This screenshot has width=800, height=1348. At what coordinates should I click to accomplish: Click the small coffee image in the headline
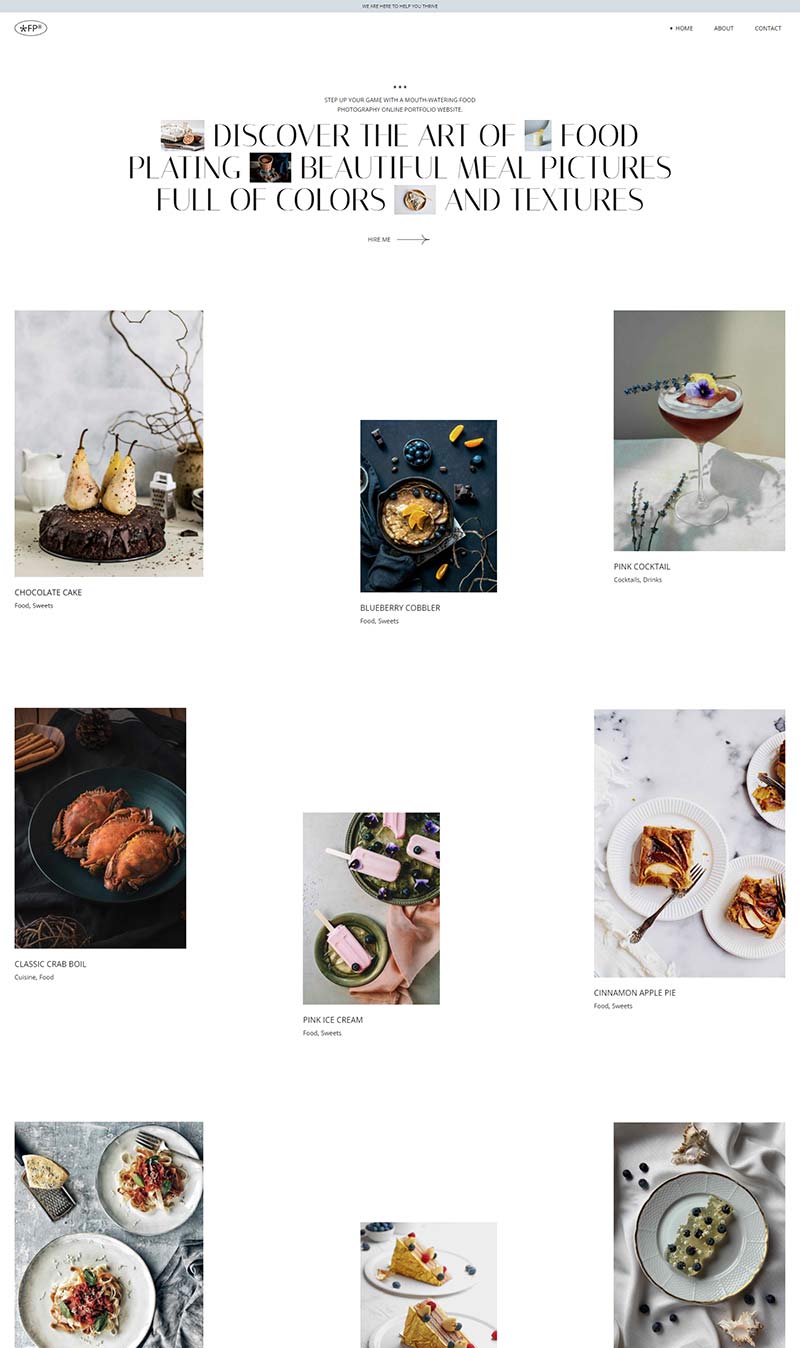click(270, 167)
